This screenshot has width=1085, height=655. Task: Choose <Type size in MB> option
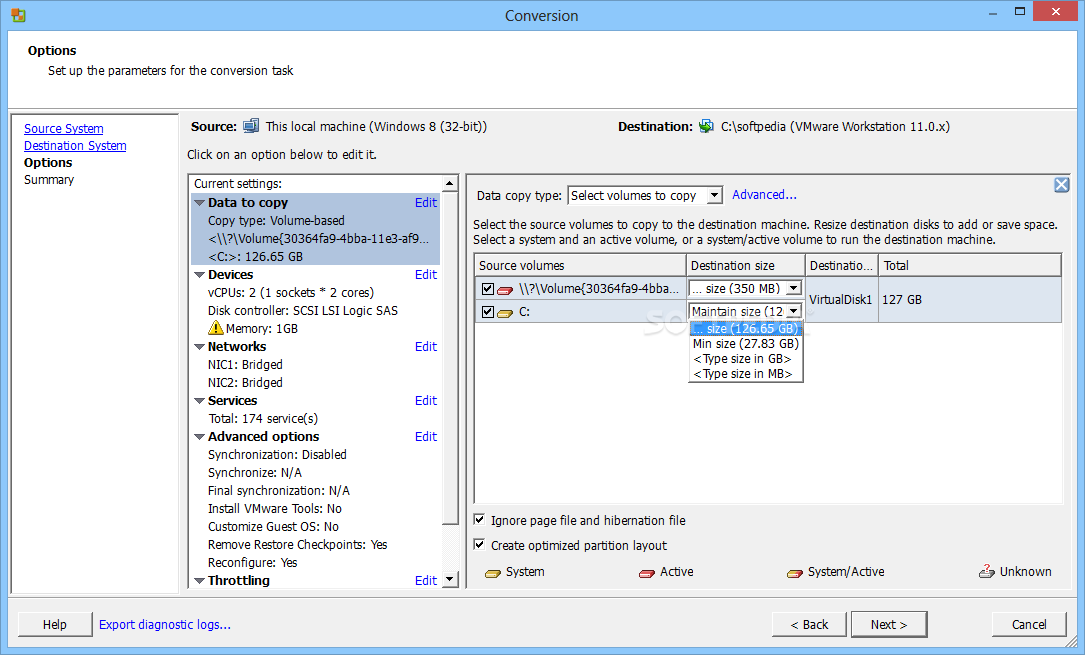coord(745,374)
